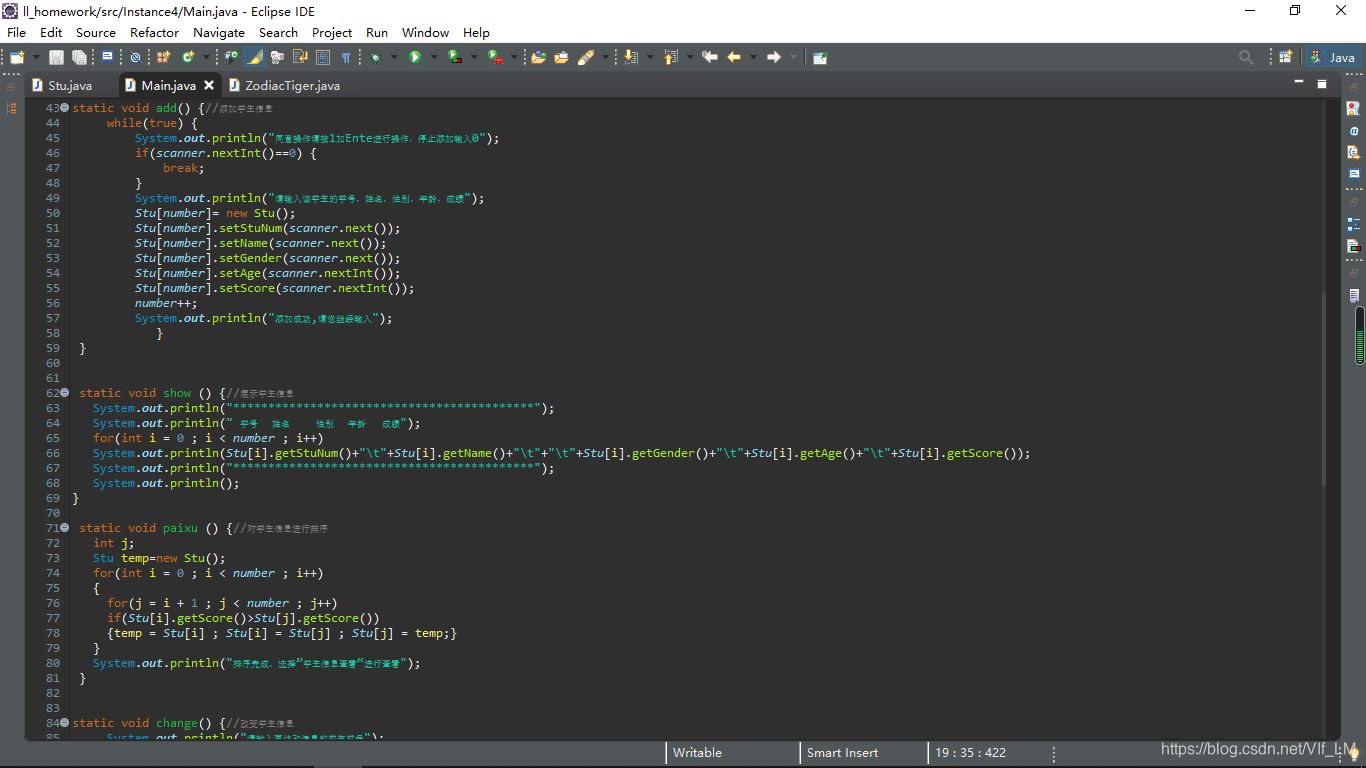This screenshot has height=768, width=1366.
Task: Place cursor on the number++; line
Action: [x=166, y=303]
